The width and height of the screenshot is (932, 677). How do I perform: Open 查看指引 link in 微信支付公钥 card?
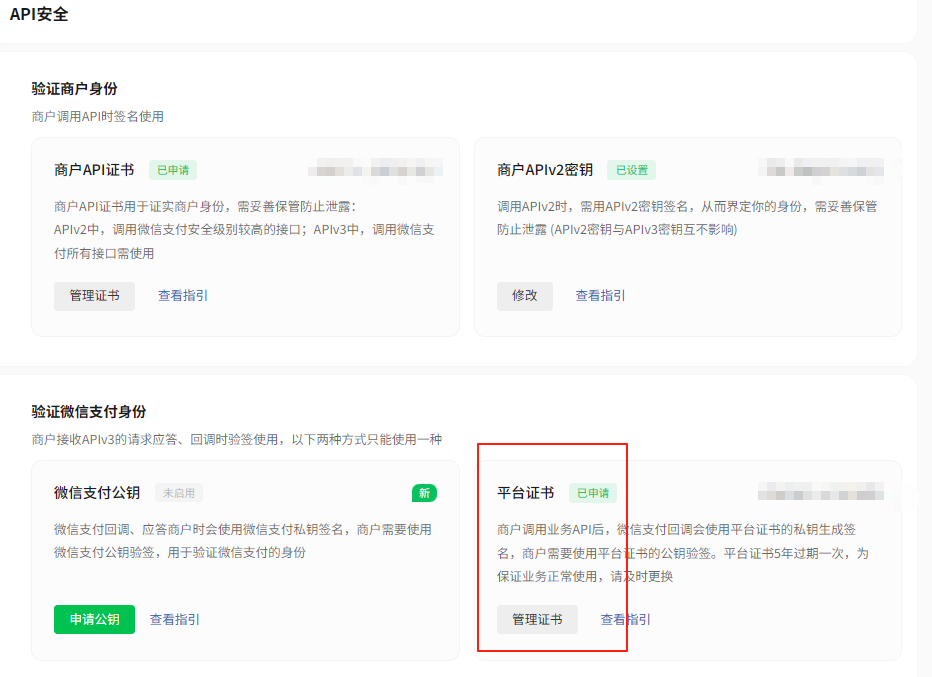click(174, 619)
